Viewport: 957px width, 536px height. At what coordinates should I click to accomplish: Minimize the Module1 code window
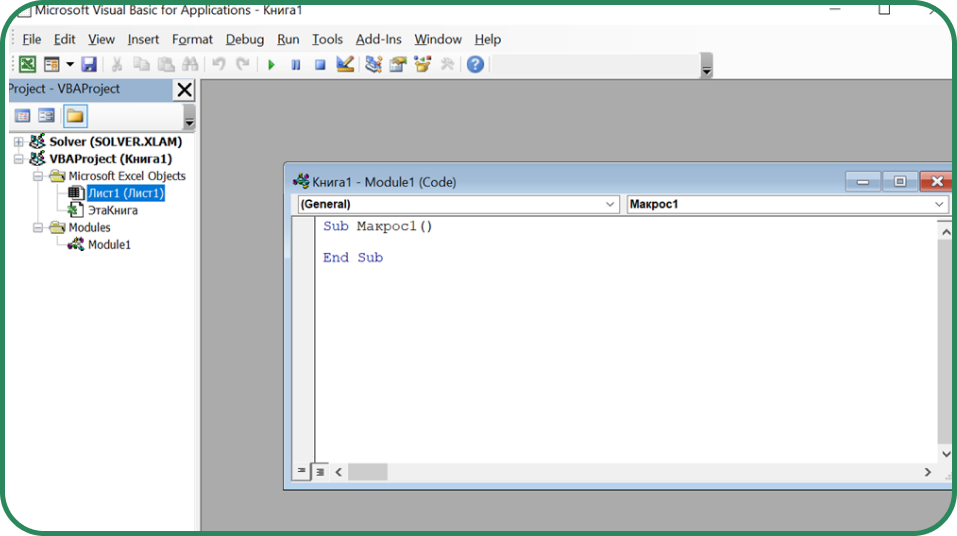(863, 181)
